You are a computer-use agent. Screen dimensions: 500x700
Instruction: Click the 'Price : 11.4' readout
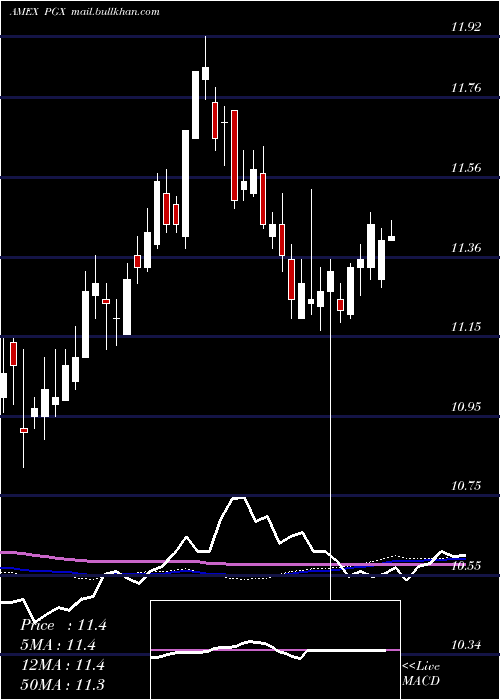click(63, 625)
